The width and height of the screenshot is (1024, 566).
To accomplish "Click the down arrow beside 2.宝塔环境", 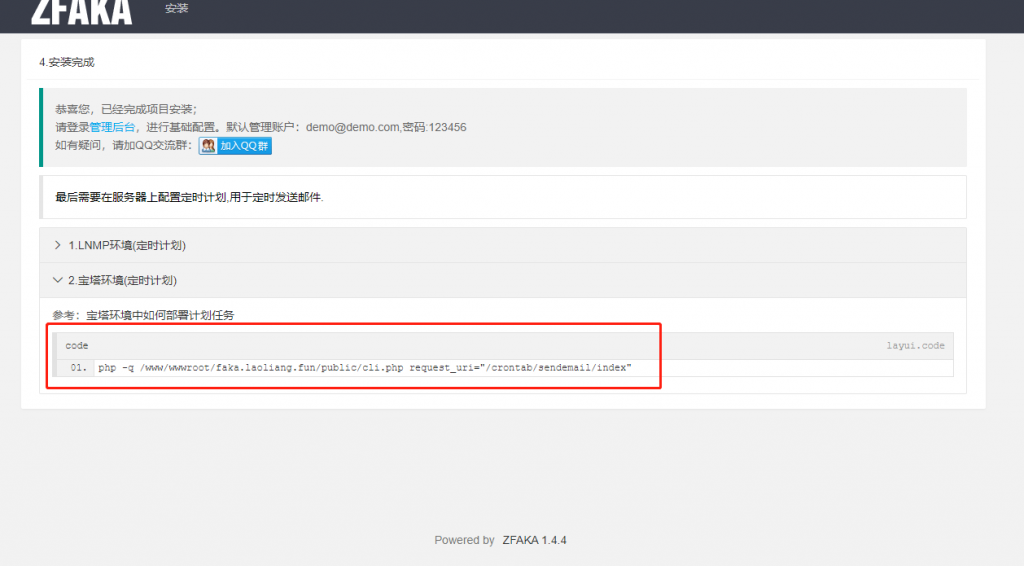I will pos(58,281).
